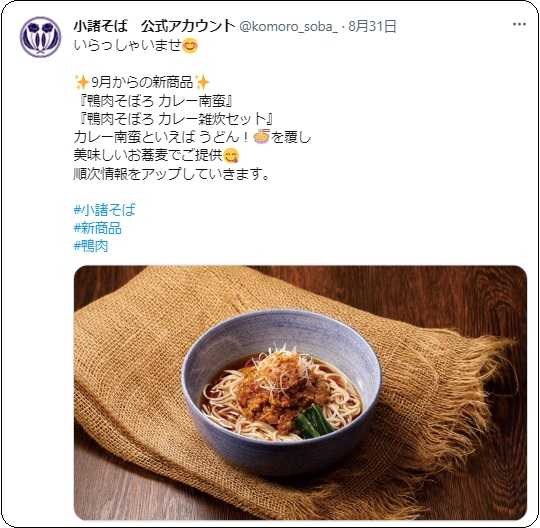Click the sparkle emoji before 9月からの新商品
540x528 pixels.
coord(82,82)
